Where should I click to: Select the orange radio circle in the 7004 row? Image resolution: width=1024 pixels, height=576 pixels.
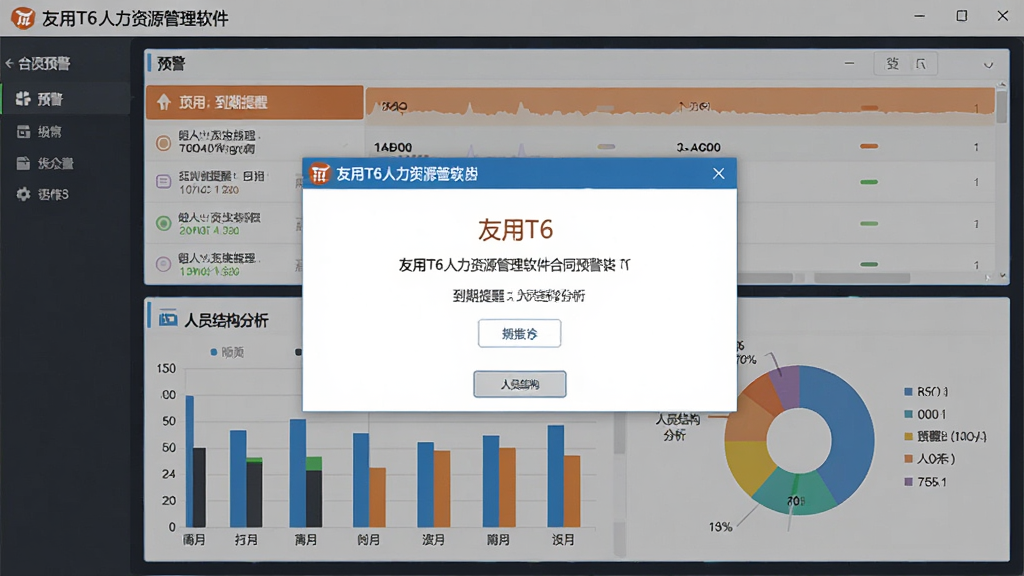[x=163, y=142]
